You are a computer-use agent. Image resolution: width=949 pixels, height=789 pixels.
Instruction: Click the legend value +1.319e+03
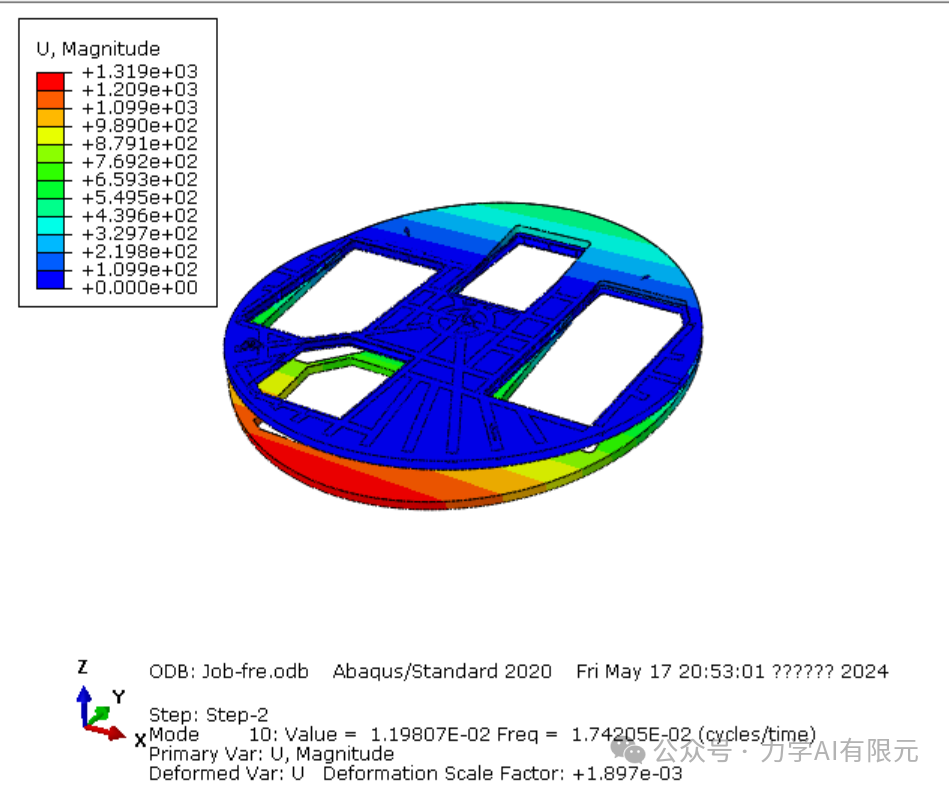[140, 72]
